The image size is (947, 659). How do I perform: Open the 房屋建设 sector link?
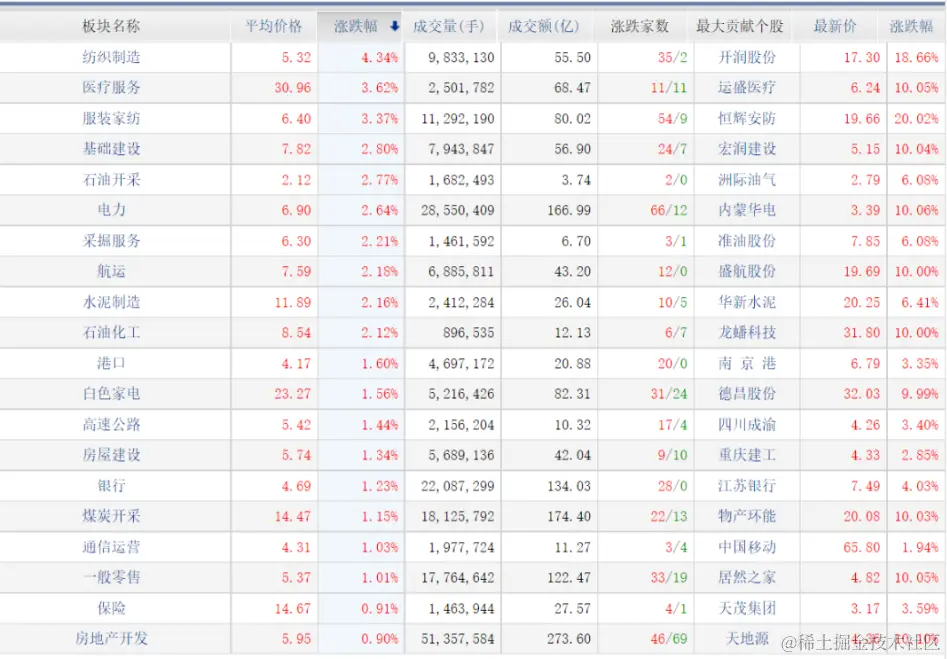point(111,455)
